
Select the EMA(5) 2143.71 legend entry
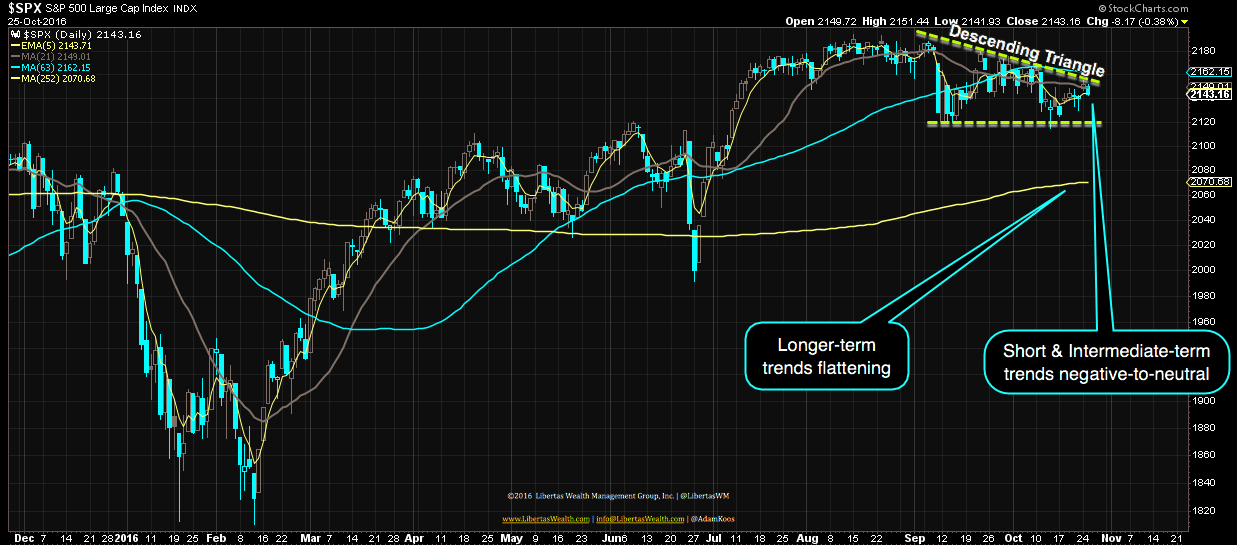[50, 44]
